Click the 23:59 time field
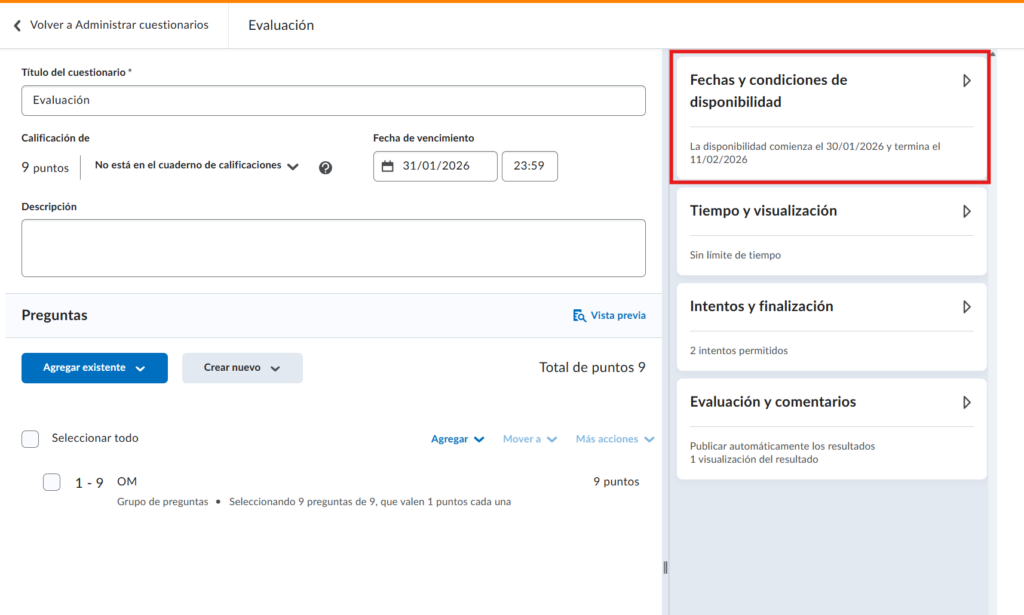 coord(529,166)
